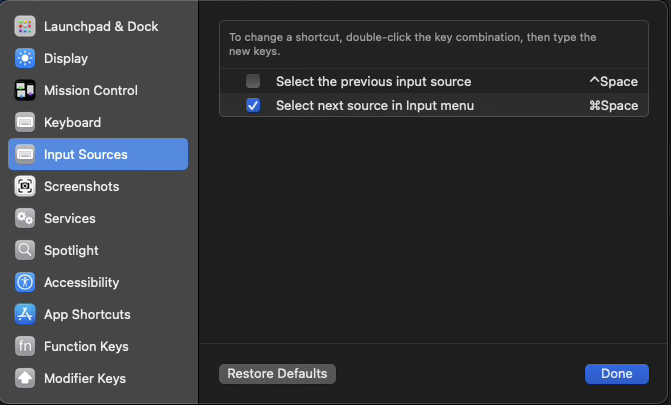The width and height of the screenshot is (671, 405).
Task: Click the Screenshots camera icon
Action: [x=25, y=186]
